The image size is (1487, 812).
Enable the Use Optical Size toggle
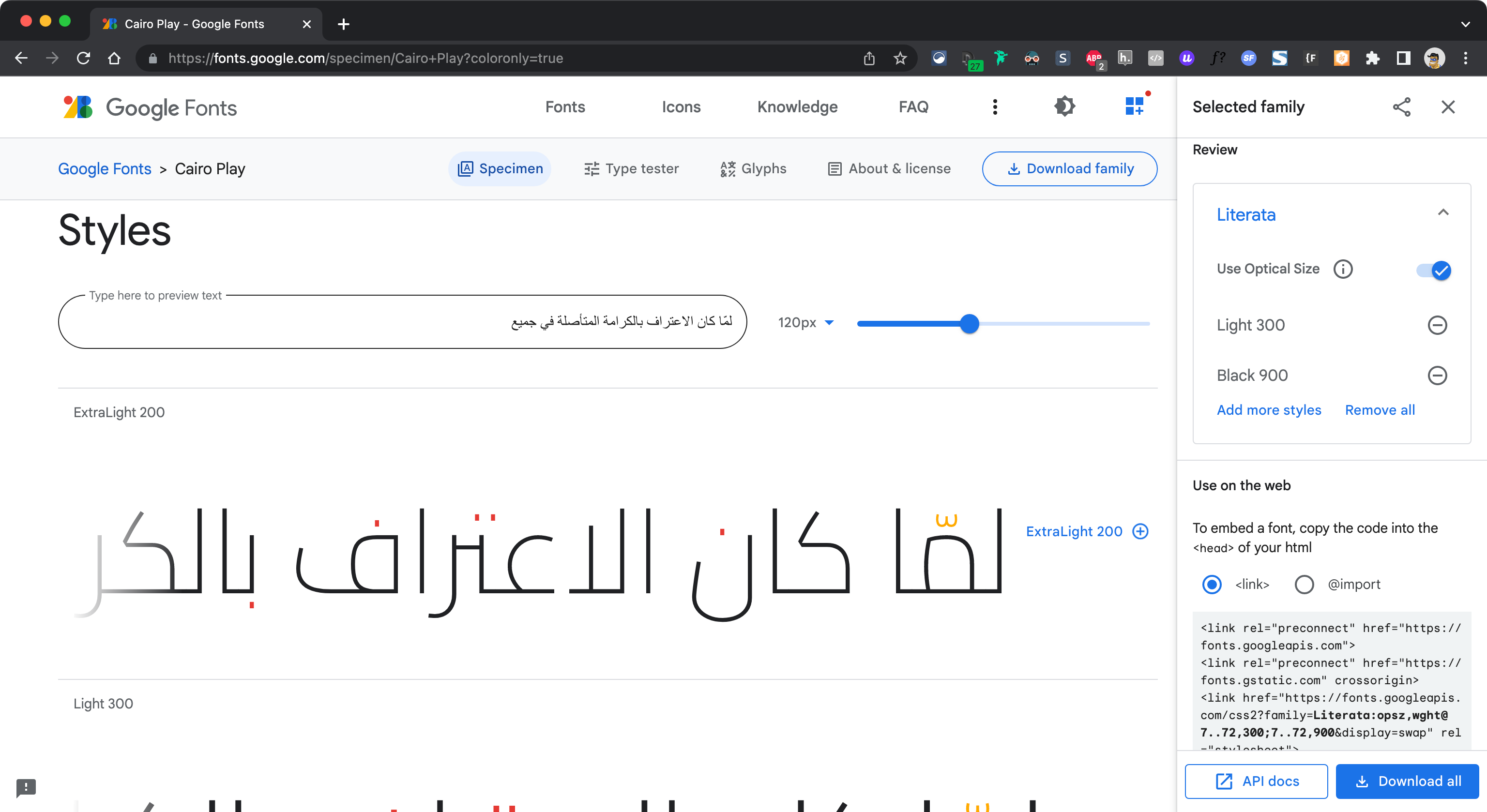[x=1434, y=270]
